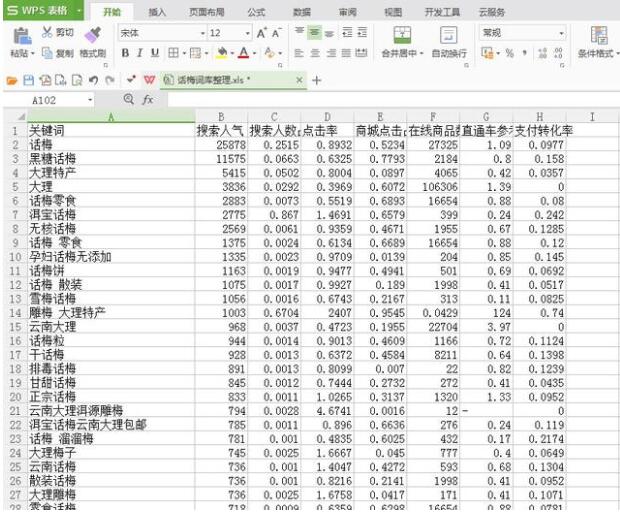Increase indent icon
Image resolution: width=620 pixels, height=517 pixels.
coord(362,32)
